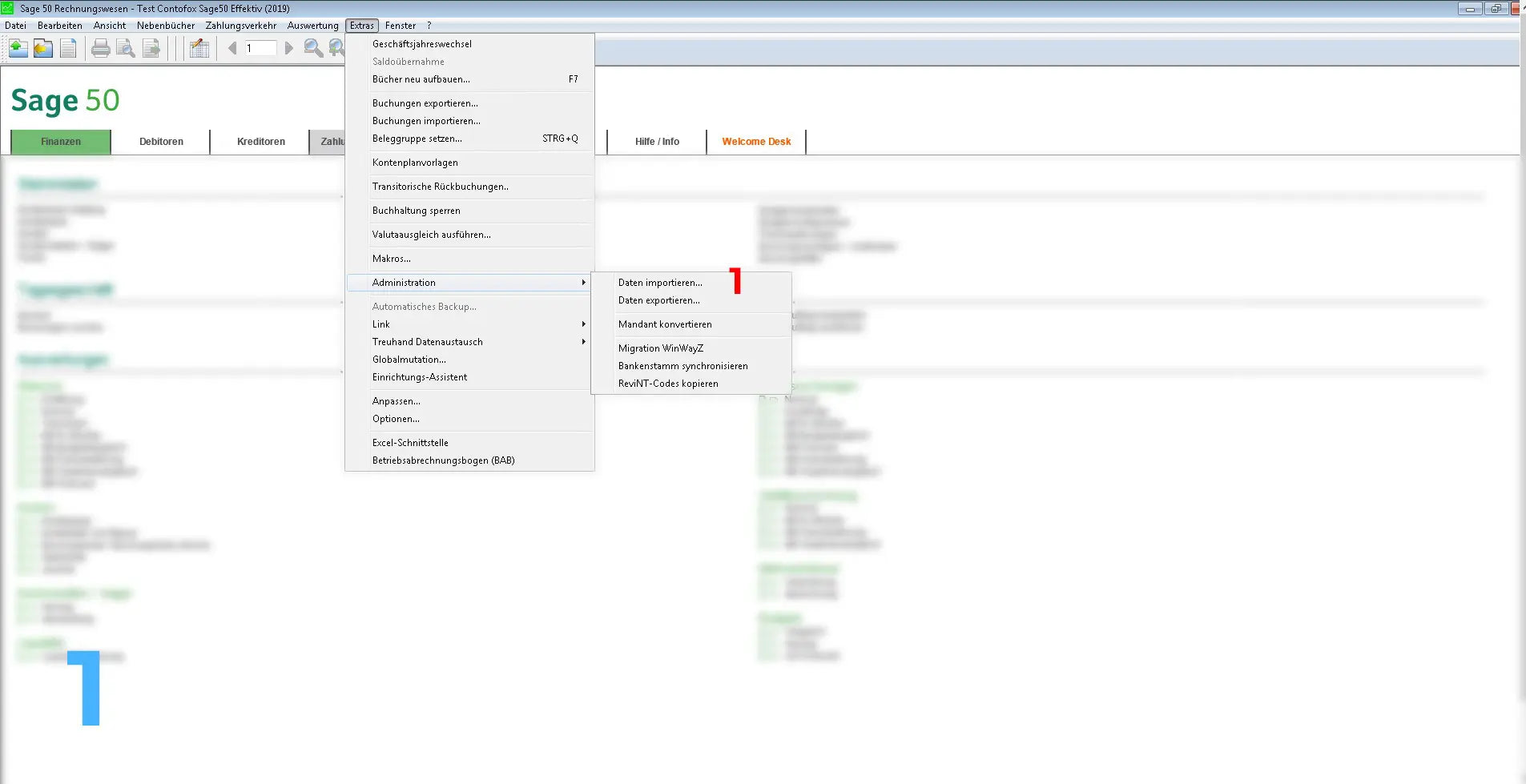1526x784 pixels.
Task: Click the page number input field
Action: pos(260,49)
